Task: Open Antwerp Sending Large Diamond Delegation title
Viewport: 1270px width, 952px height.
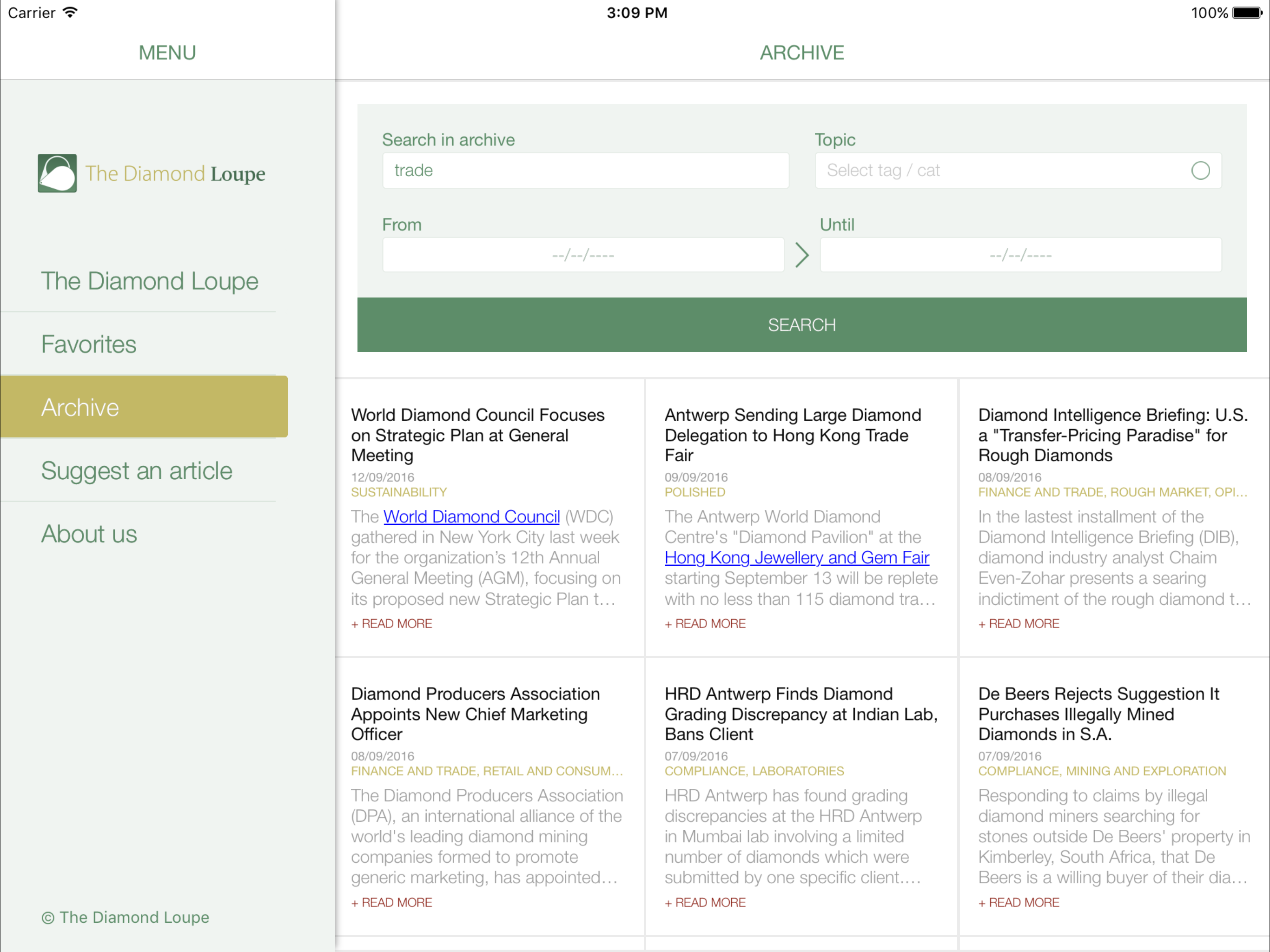Action: [793, 435]
